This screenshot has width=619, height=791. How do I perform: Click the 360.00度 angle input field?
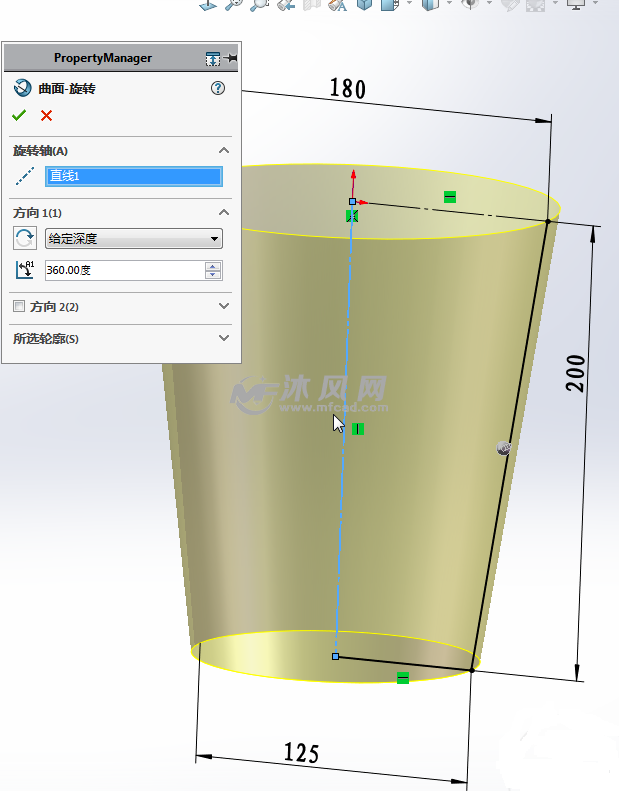tap(125, 270)
